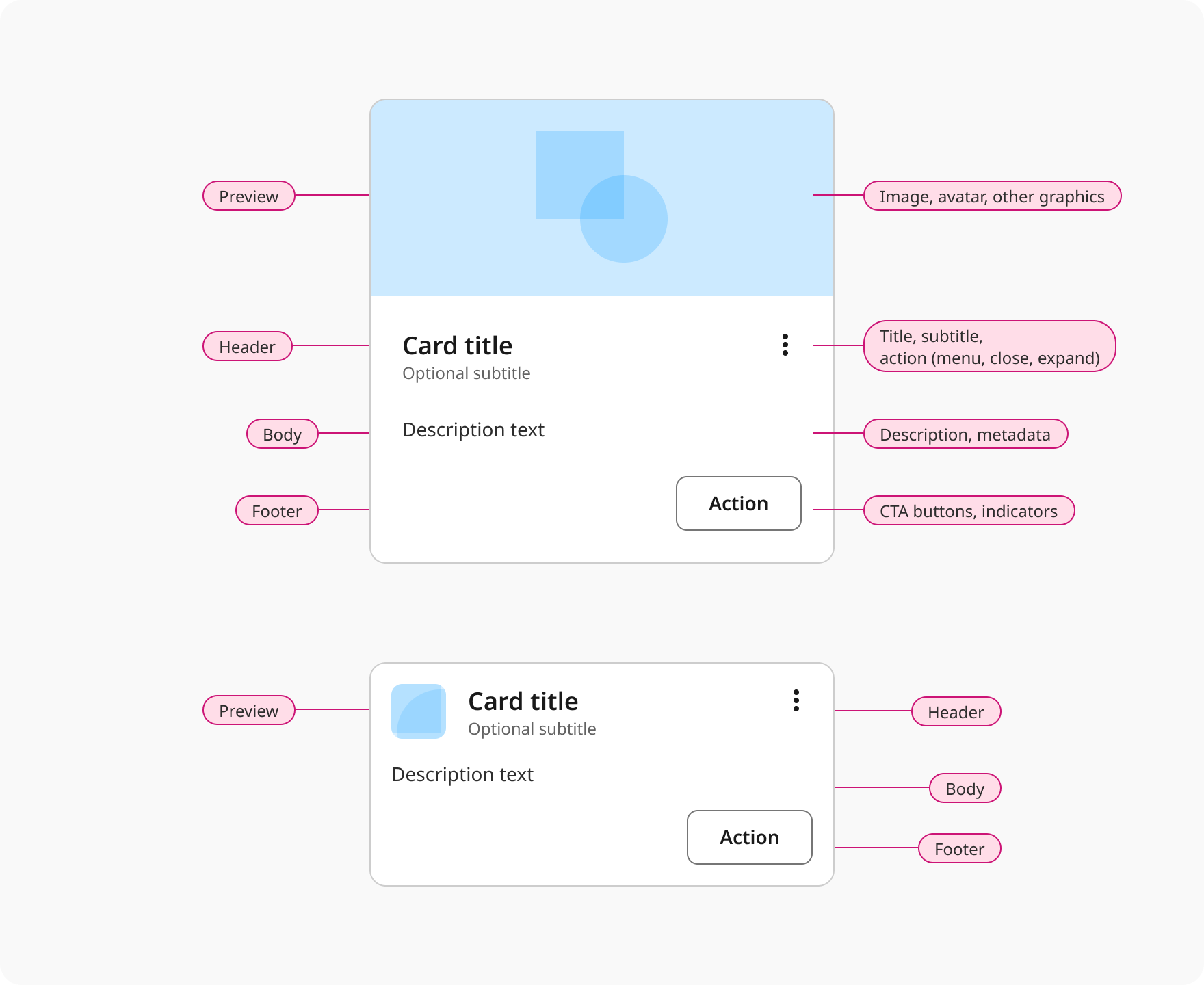Image resolution: width=1204 pixels, height=985 pixels.
Task: Click "Description text" in the large-preview card
Action: [473, 430]
